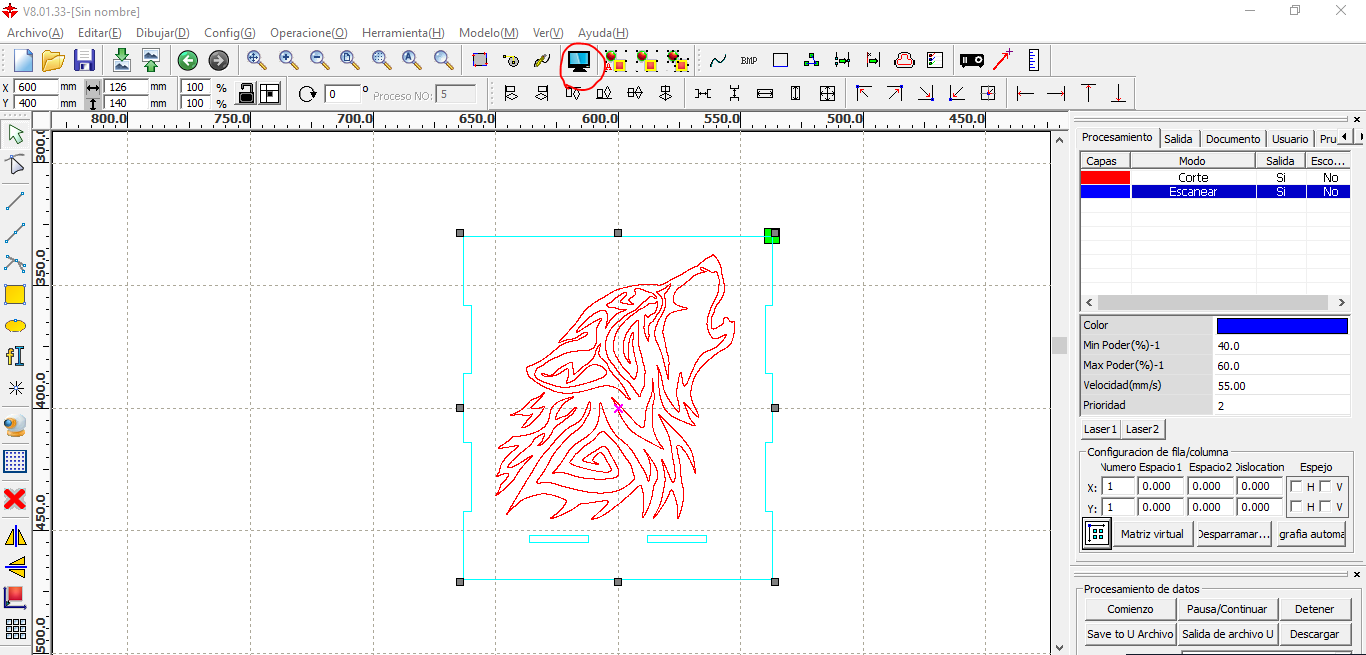This screenshot has height=655, width=1366.
Task: Click the Detener button
Action: (1314, 609)
